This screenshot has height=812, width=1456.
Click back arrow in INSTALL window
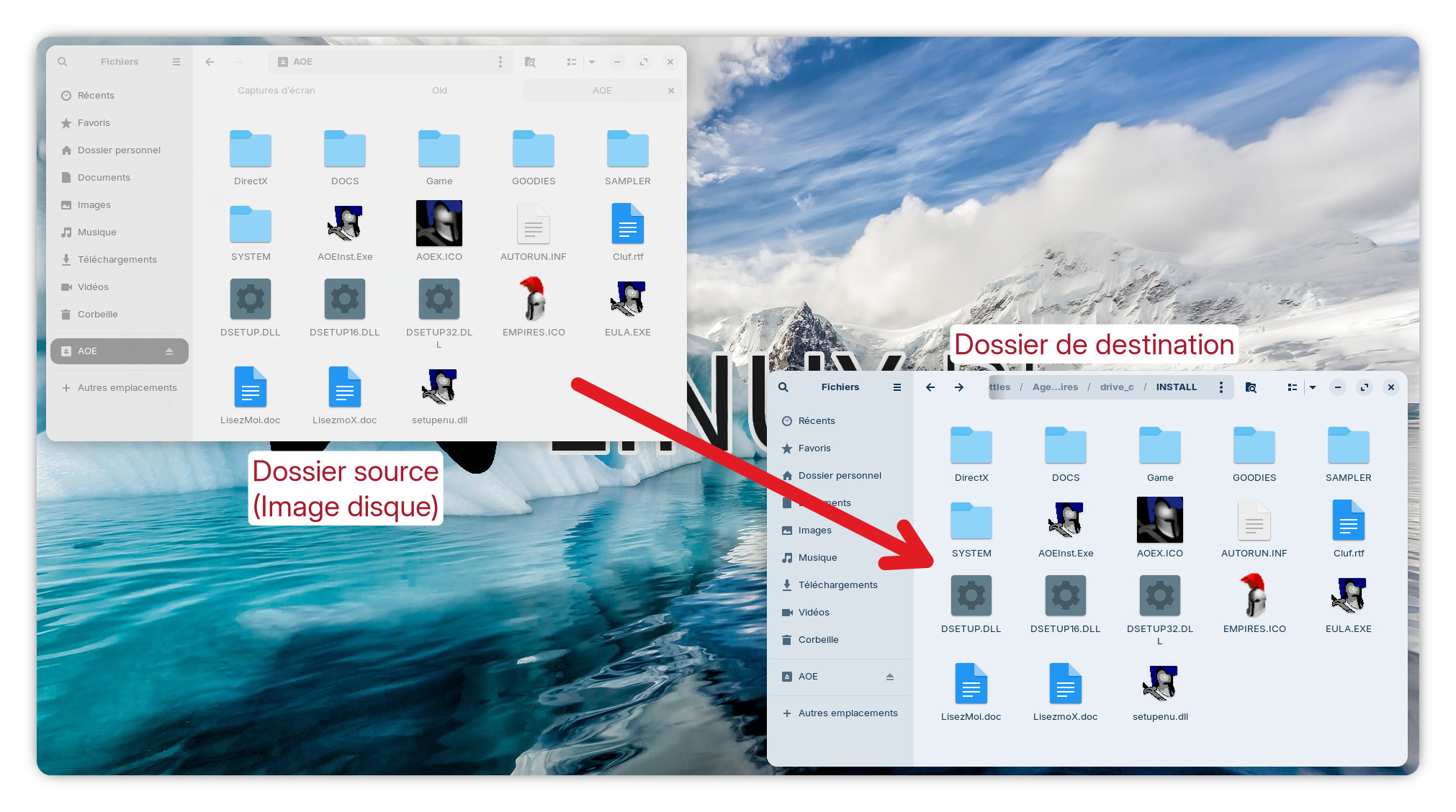[930, 387]
